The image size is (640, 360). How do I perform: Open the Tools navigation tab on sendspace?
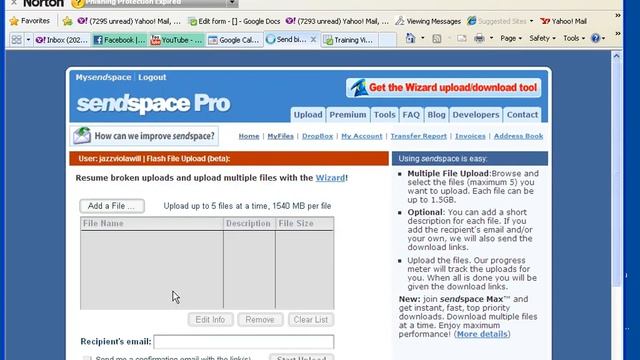[384, 115]
